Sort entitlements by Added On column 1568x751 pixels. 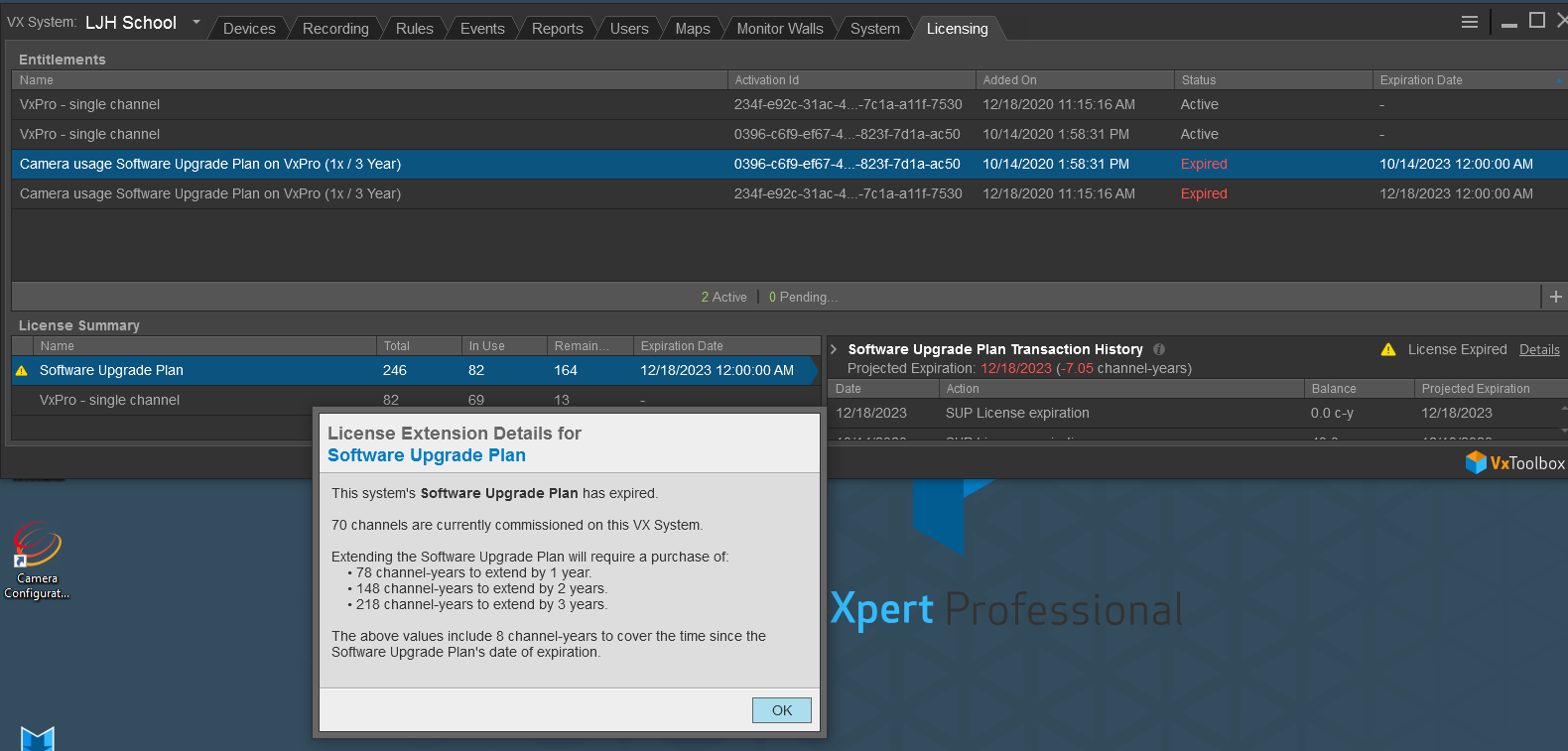point(1075,80)
